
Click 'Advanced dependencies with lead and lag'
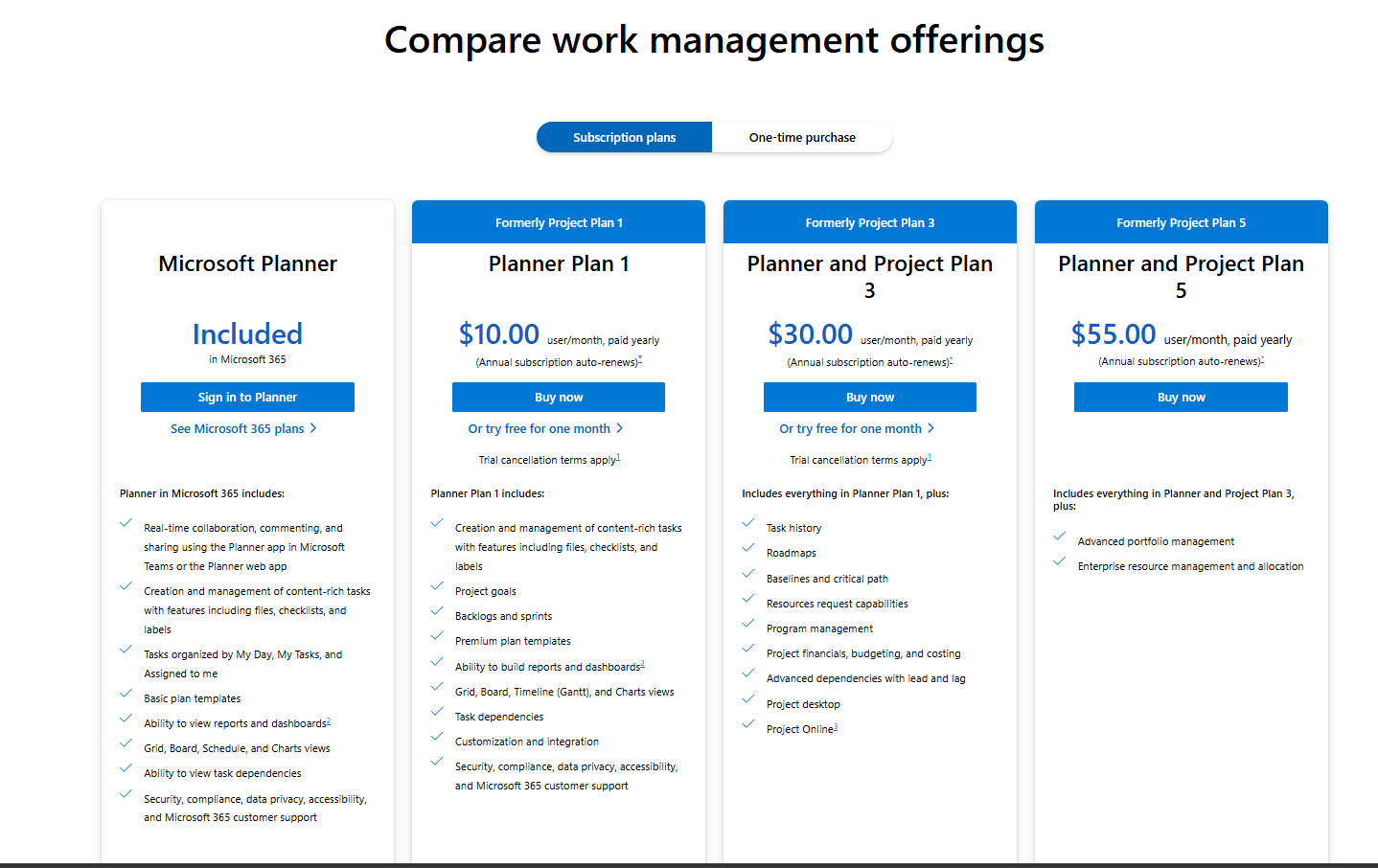866,678
